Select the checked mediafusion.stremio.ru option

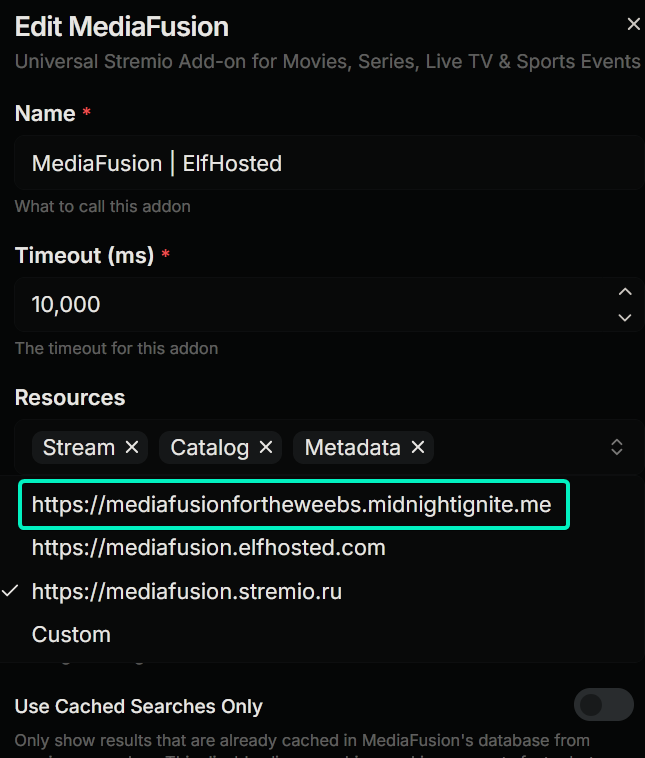tap(187, 591)
